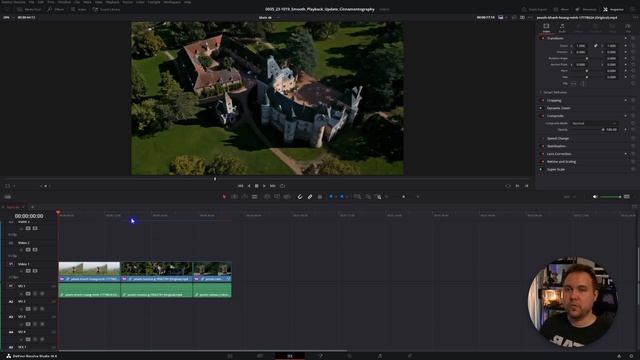Show the Metadata panel

click(586, 9)
